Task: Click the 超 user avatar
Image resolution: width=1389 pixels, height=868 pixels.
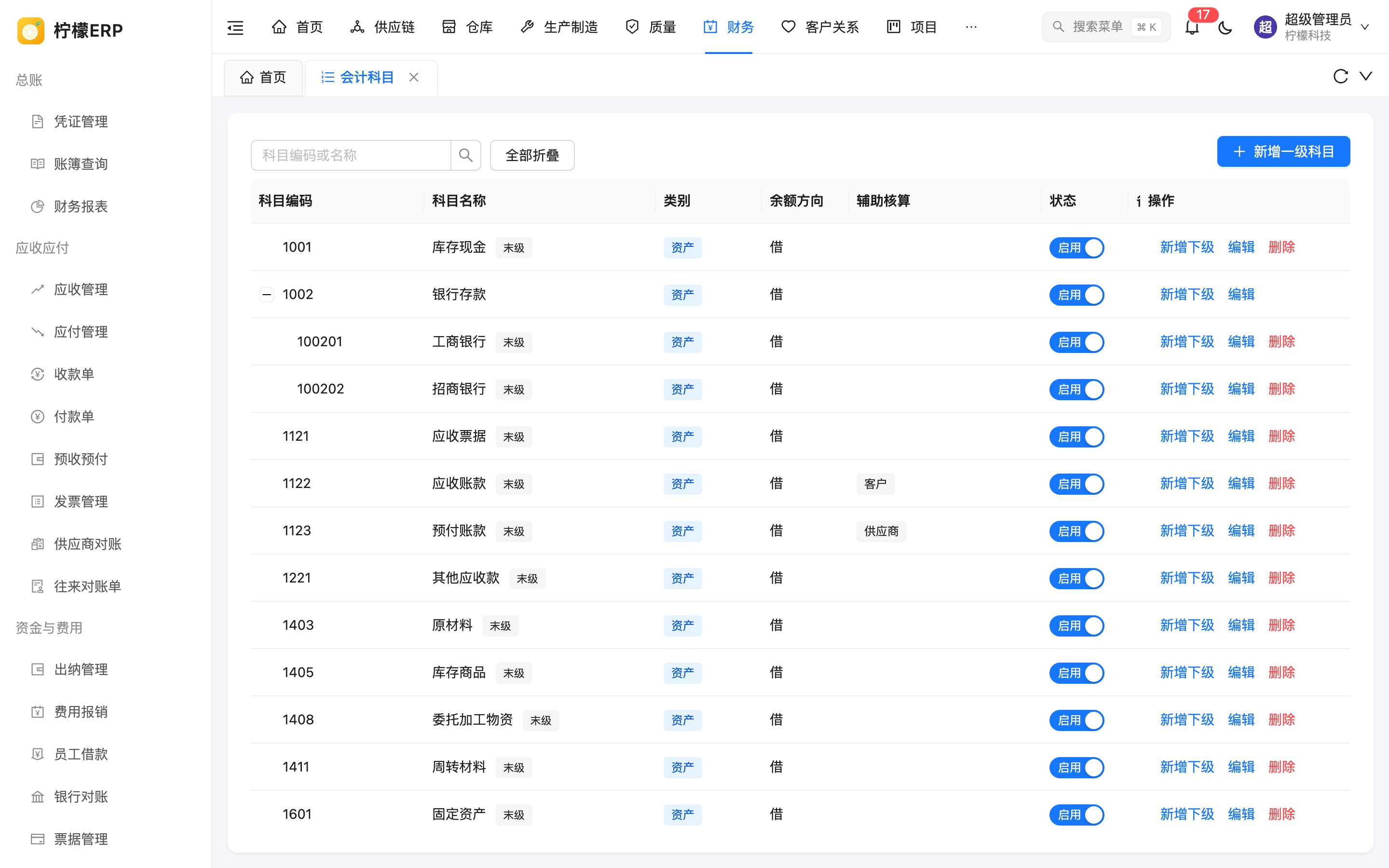Action: 1265,27
